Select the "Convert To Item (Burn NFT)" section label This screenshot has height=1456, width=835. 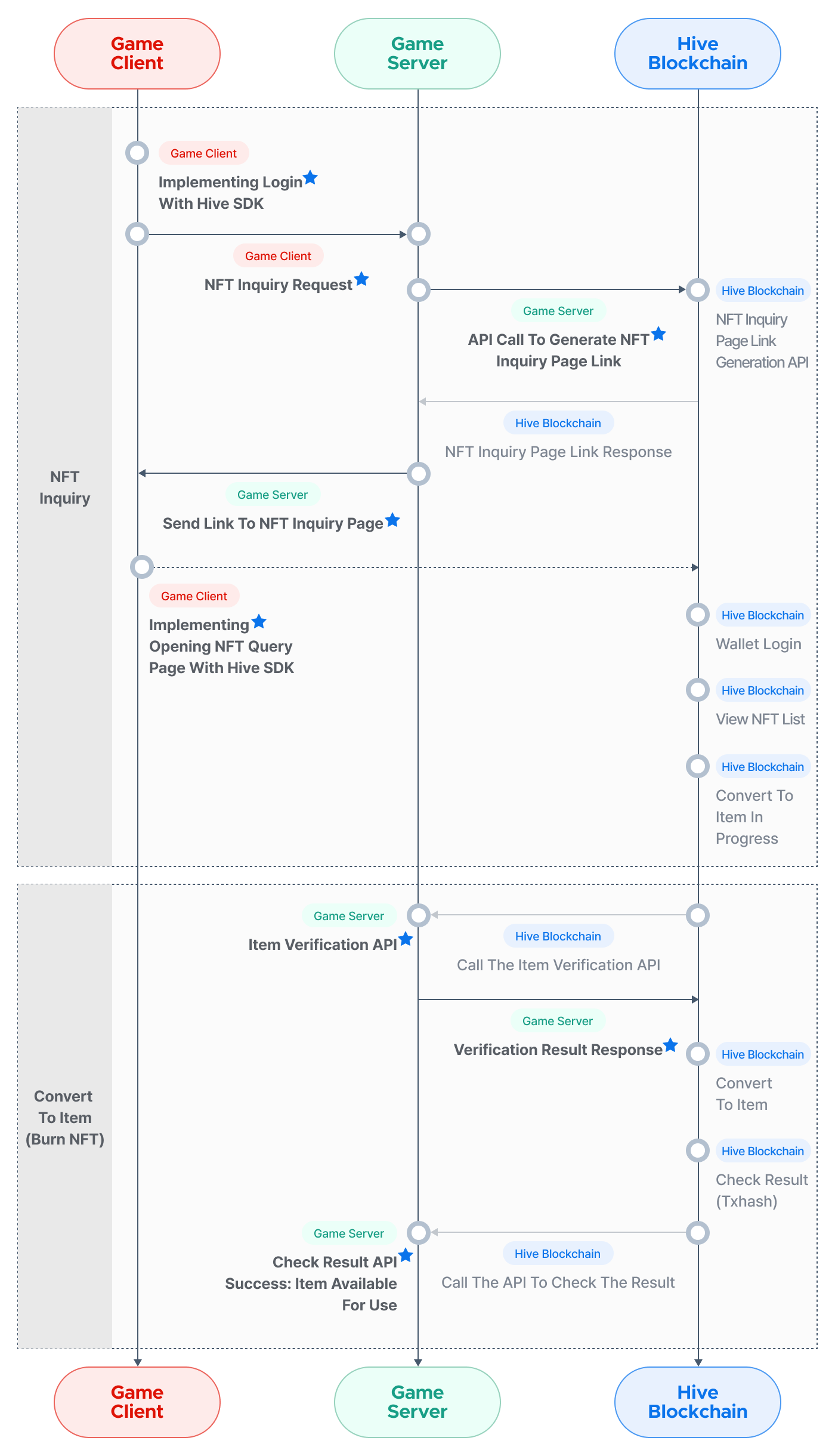tap(64, 1118)
